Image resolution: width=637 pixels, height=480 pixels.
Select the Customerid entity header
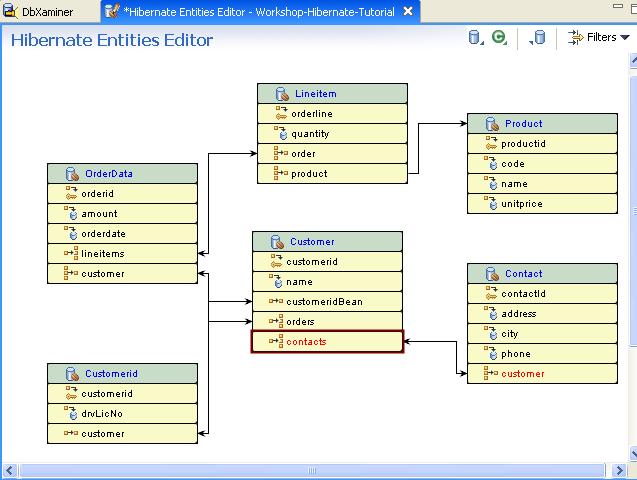122,374
